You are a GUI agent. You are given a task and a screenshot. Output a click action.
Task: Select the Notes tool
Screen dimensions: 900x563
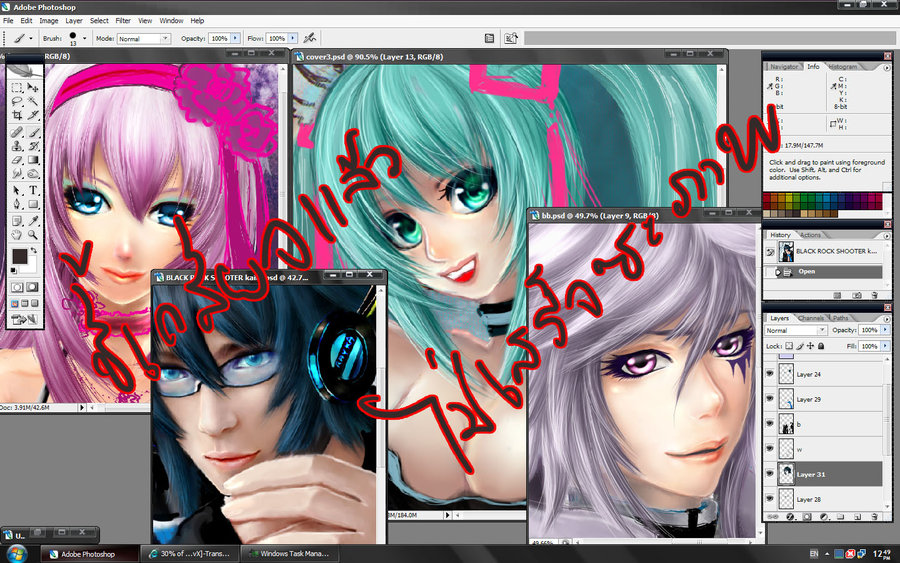pyautogui.click(x=17, y=220)
